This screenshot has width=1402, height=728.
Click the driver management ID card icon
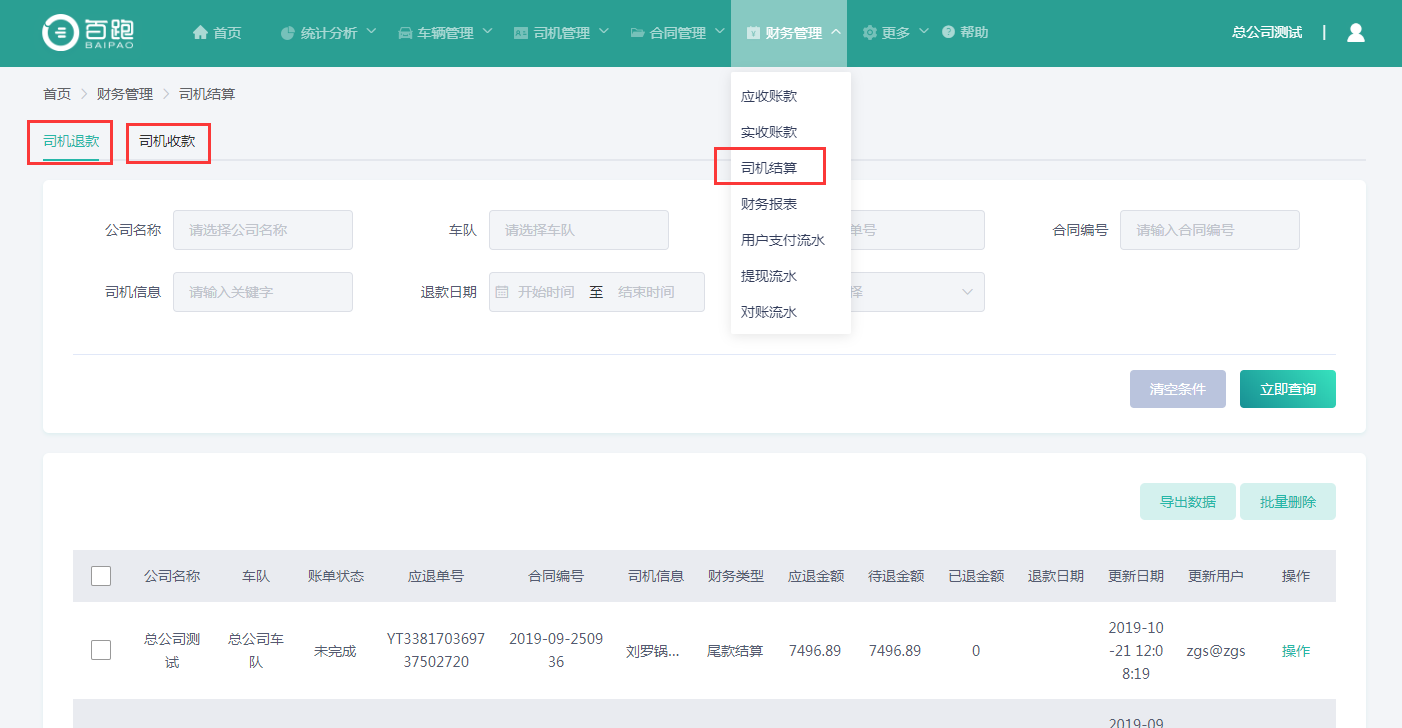point(521,33)
